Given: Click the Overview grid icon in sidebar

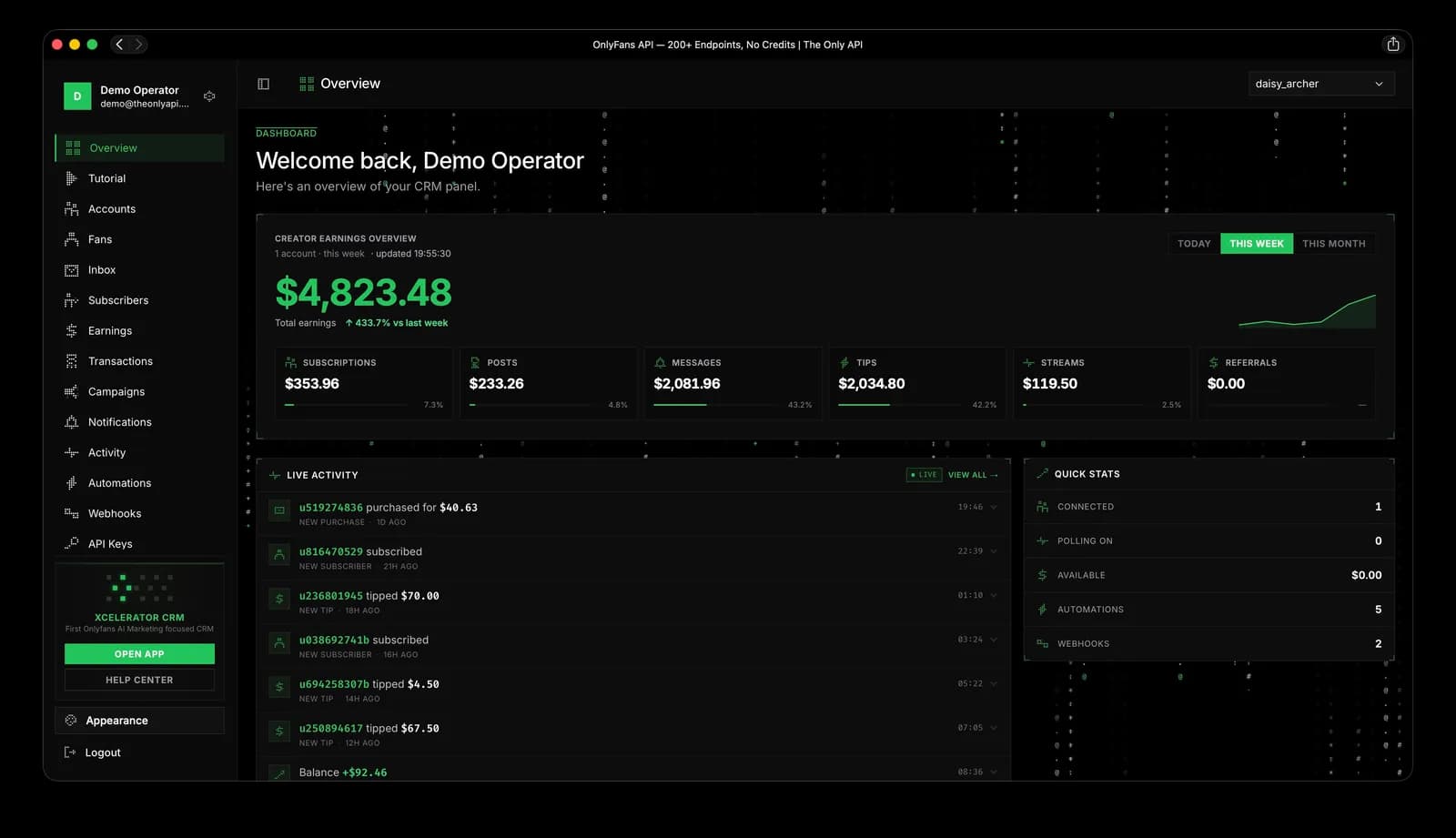Looking at the screenshot, I should [x=73, y=148].
